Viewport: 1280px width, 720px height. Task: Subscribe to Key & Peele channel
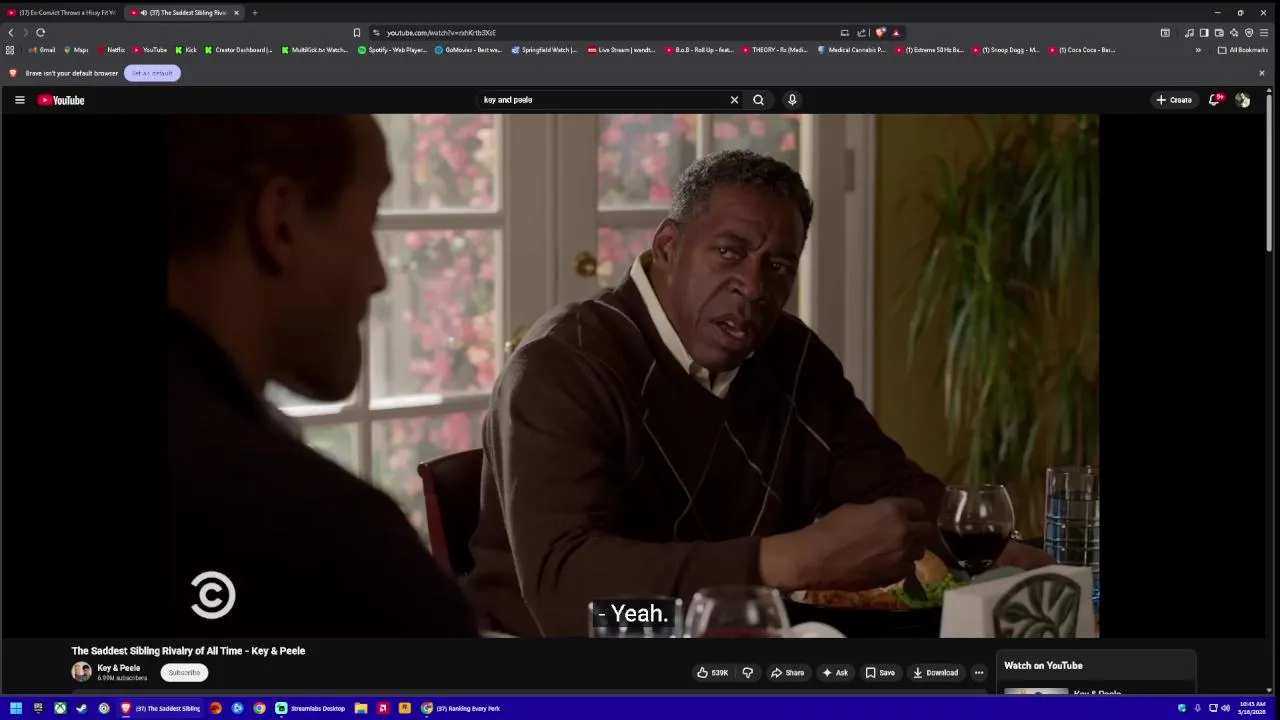point(184,673)
